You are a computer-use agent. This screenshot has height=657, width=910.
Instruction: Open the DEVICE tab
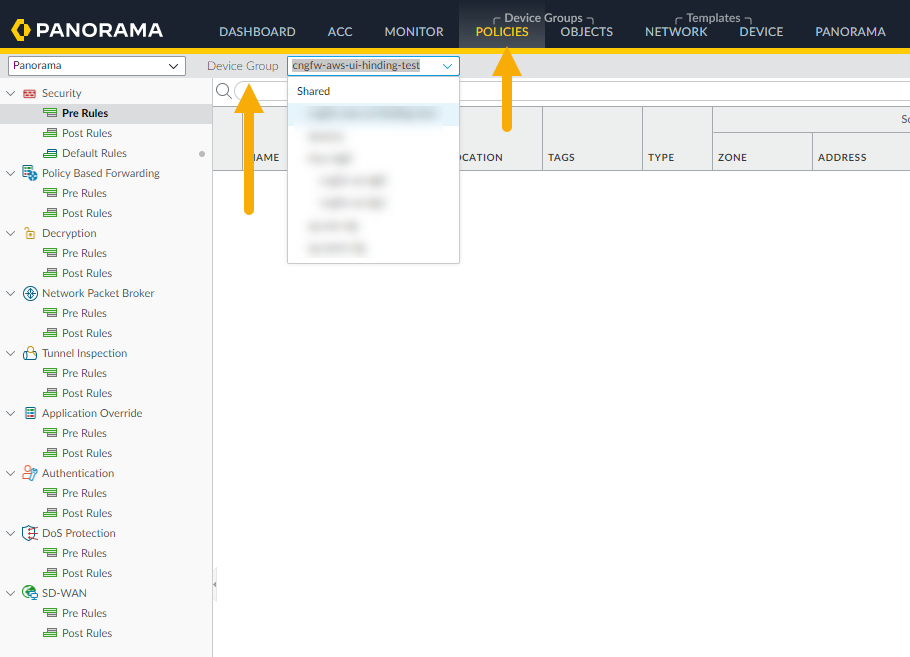pyautogui.click(x=761, y=32)
